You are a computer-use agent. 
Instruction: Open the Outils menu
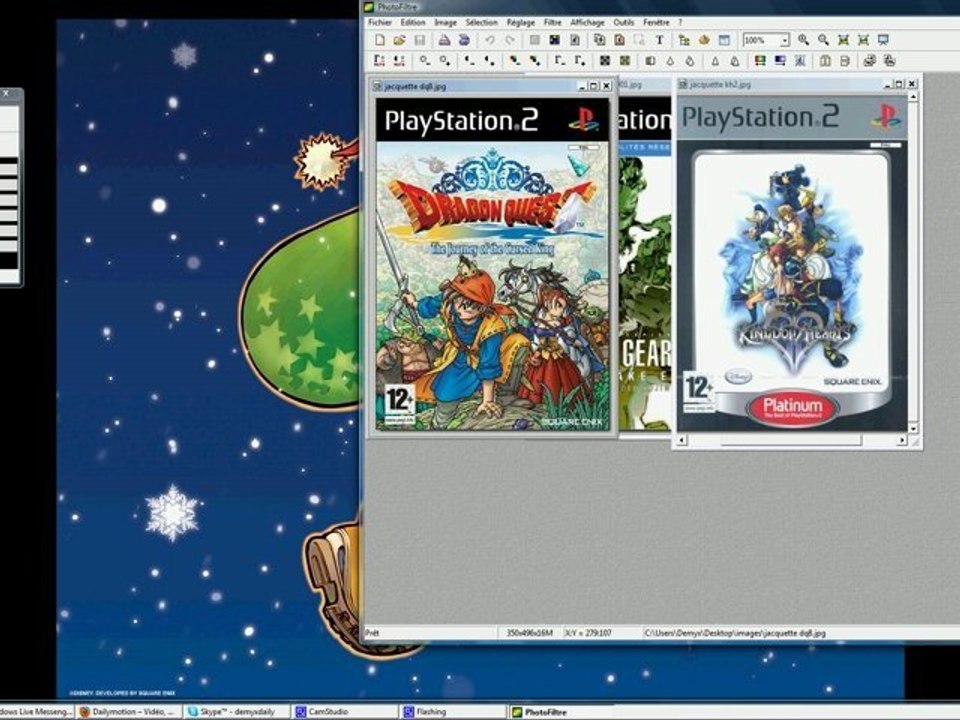623,22
